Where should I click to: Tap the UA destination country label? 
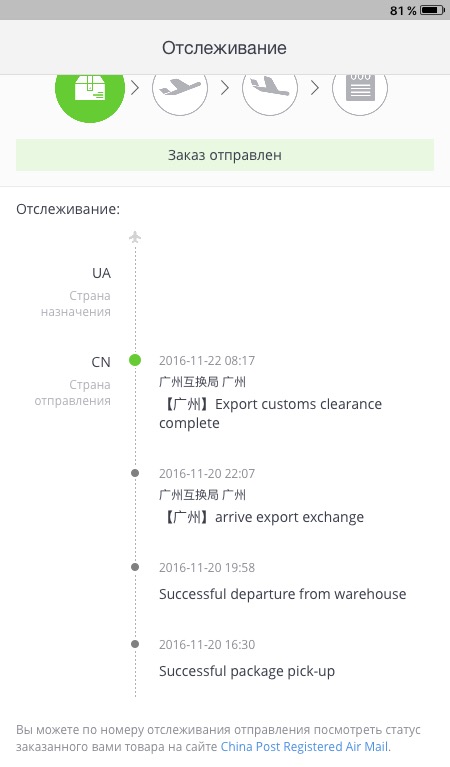101,273
